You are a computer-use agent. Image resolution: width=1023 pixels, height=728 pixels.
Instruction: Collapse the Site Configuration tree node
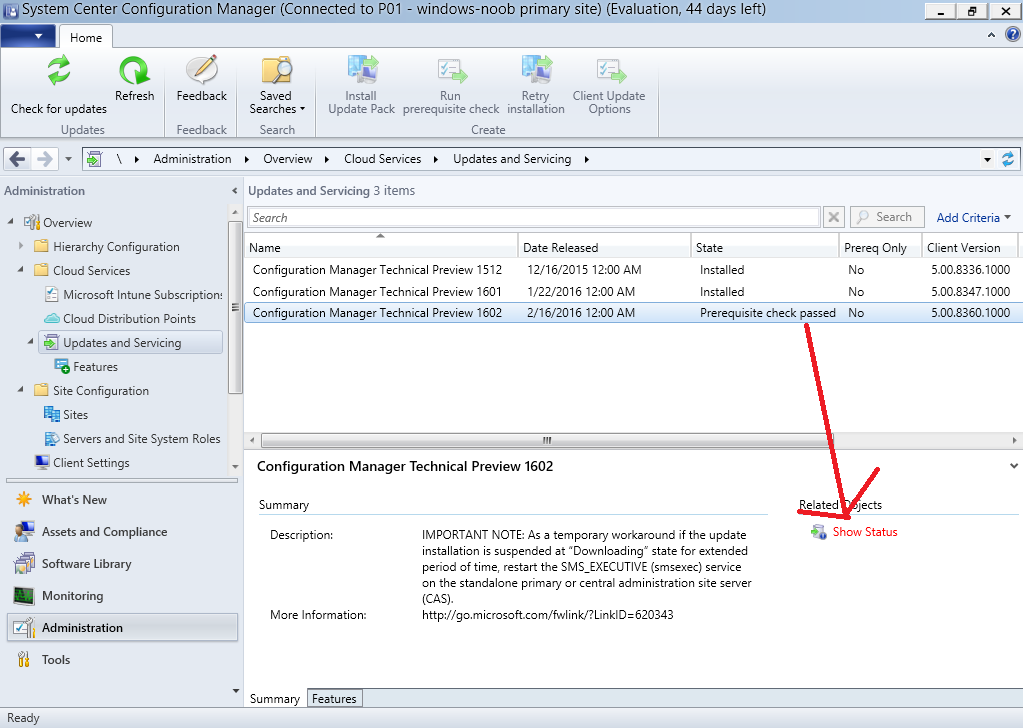click(21, 389)
